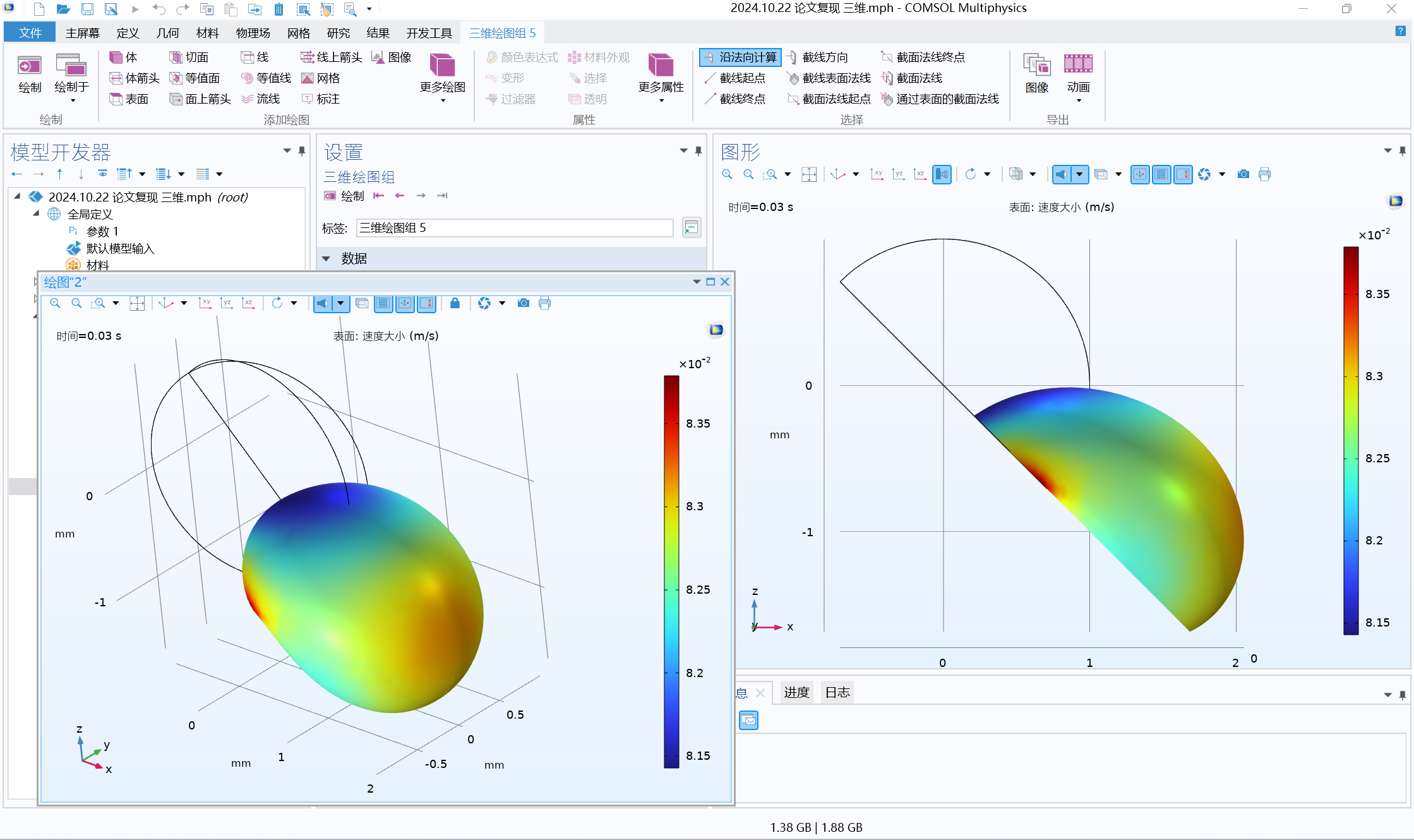Click the 图像 export image icon
1414x840 pixels.
tap(1036, 74)
